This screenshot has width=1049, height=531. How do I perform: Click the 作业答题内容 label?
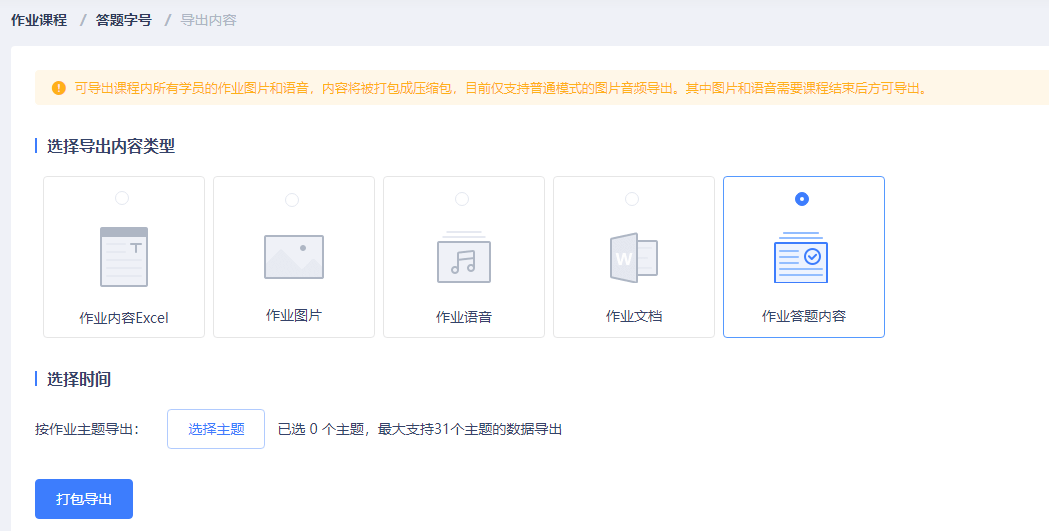click(x=803, y=316)
